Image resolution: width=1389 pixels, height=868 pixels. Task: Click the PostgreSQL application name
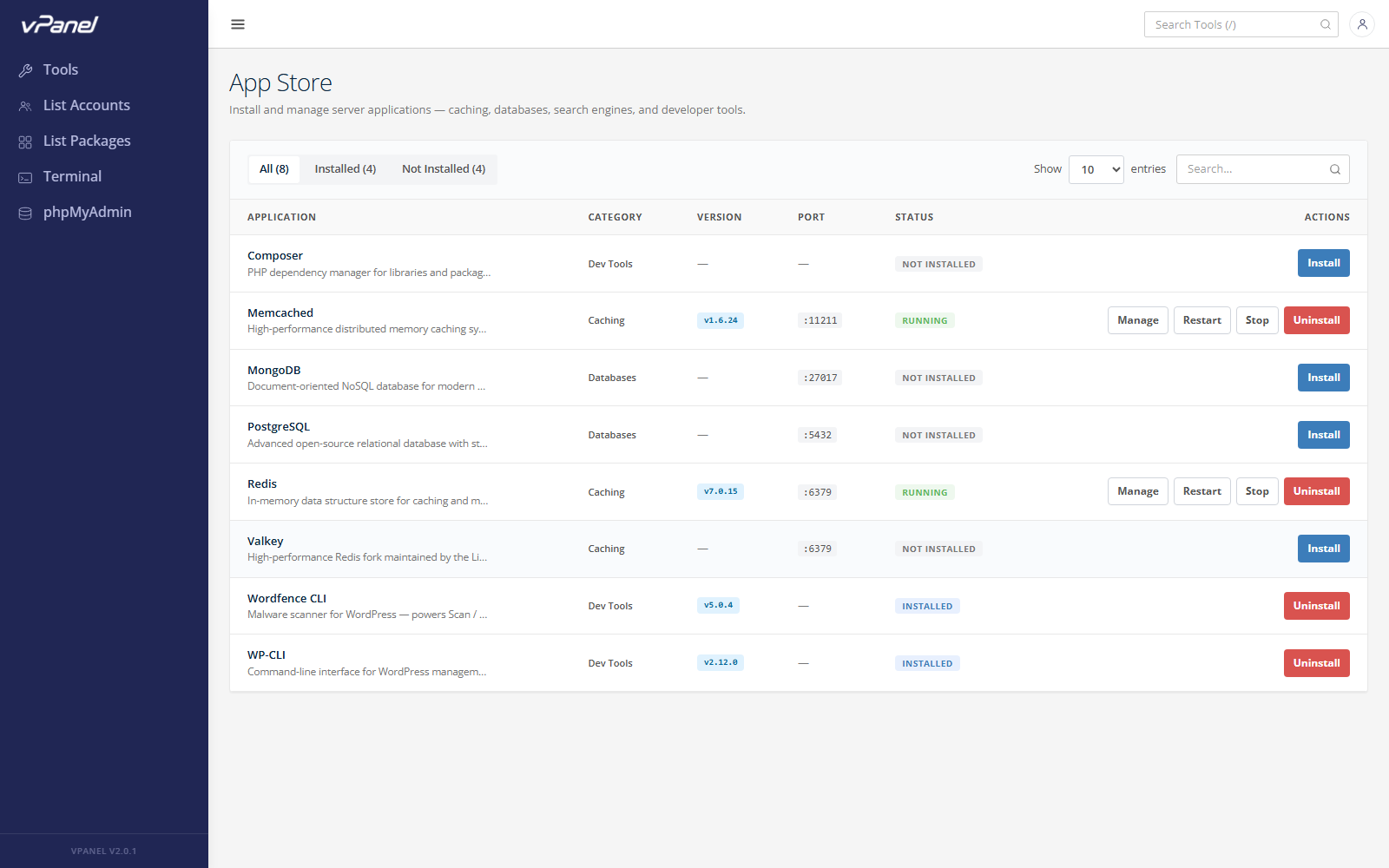279,427
